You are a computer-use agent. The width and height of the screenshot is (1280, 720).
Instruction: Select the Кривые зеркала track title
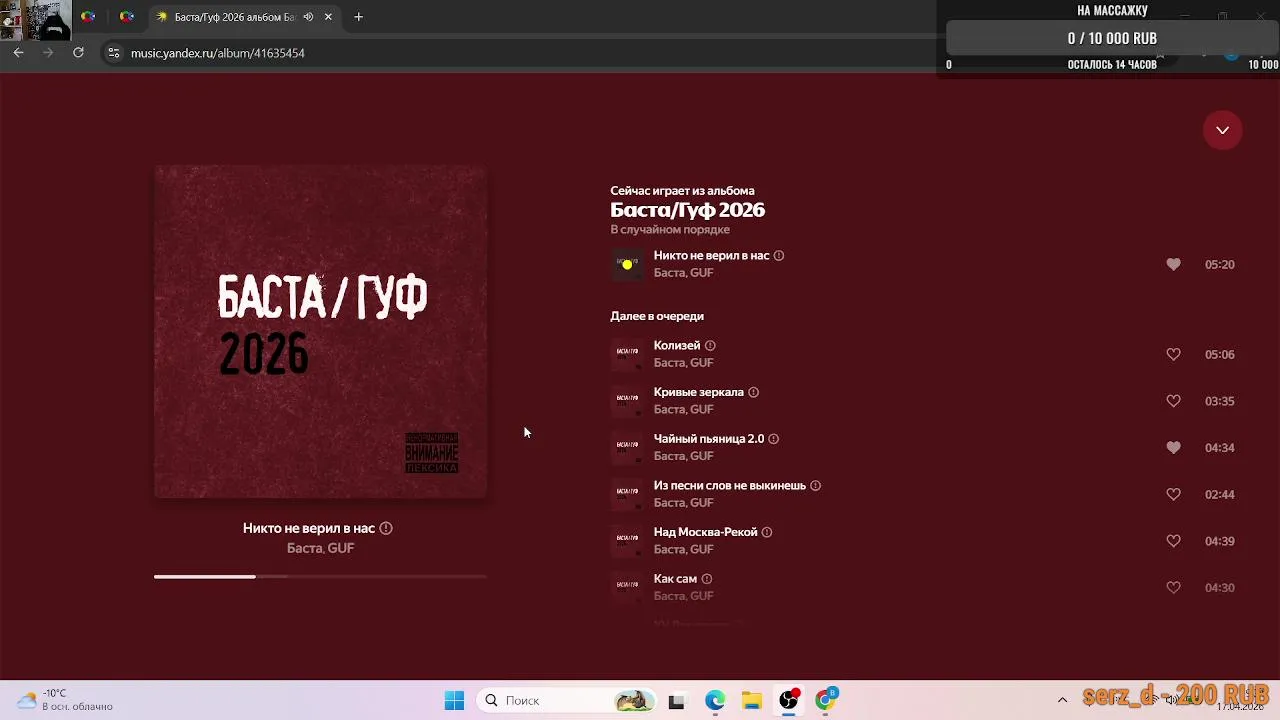pyautogui.click(x=699, y=392)
